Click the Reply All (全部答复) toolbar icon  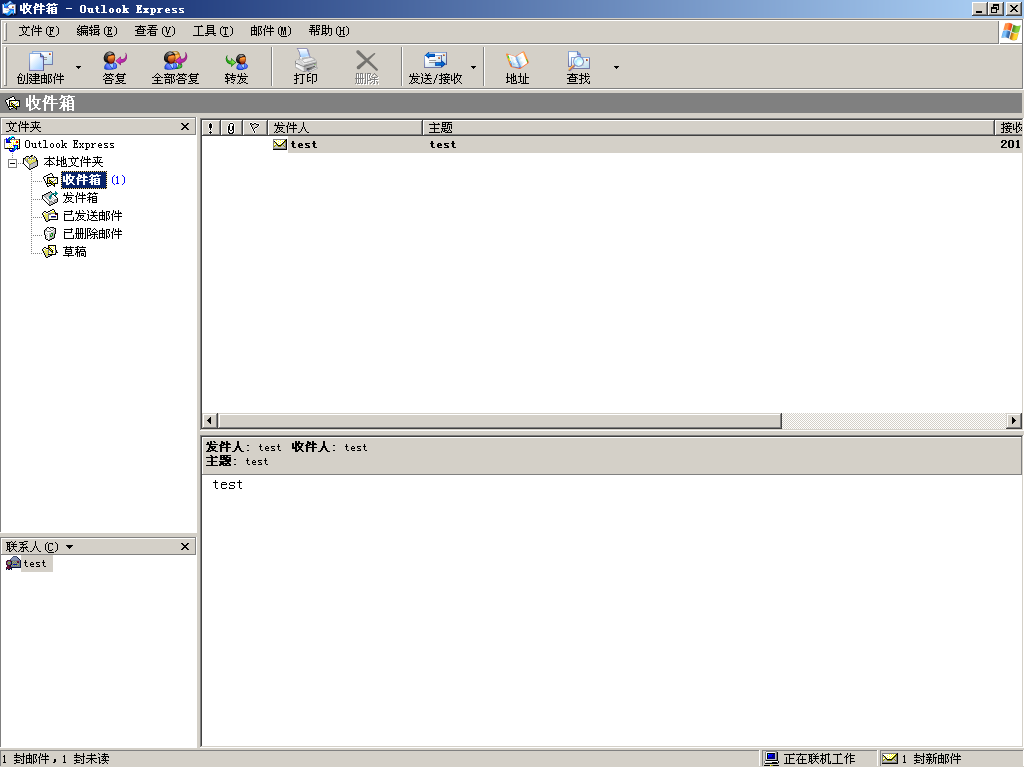click(x=175, y=67)
